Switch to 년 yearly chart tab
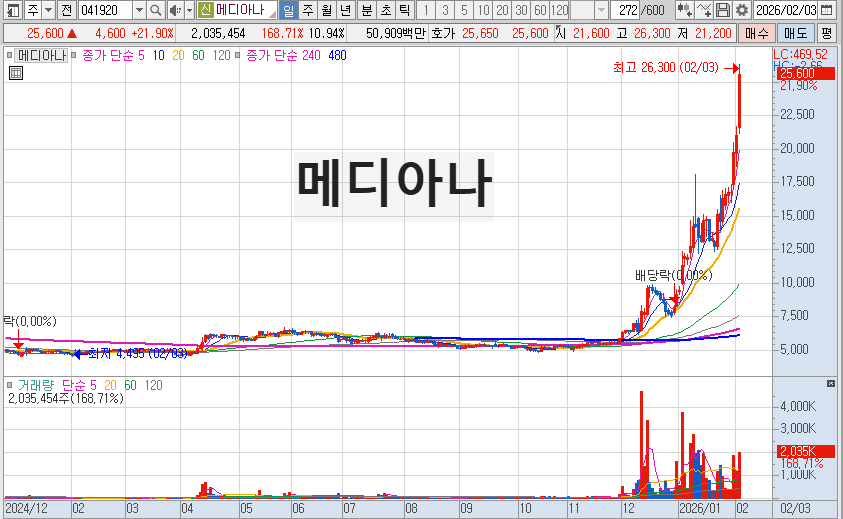The height and width of the screenshot is (519, 843). coord(346,10)
